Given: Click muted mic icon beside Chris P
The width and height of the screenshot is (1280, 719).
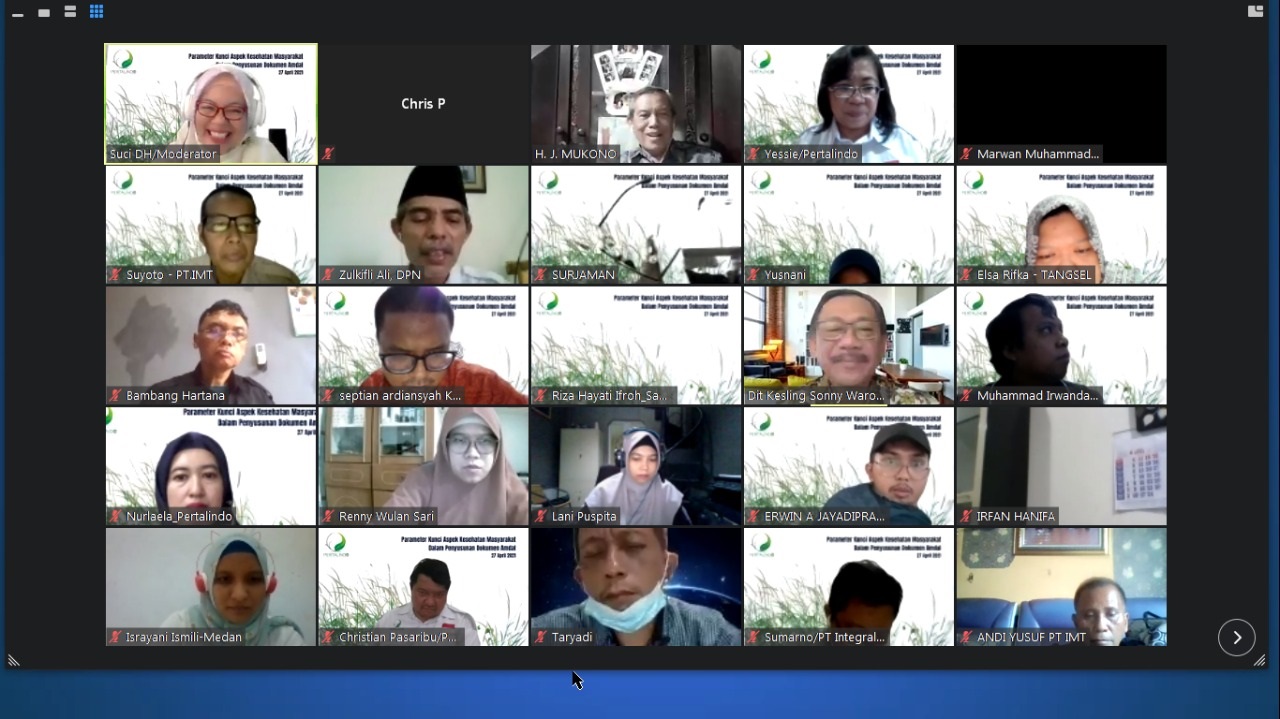Looking at the screenshot, I should [x=328, y=154].
